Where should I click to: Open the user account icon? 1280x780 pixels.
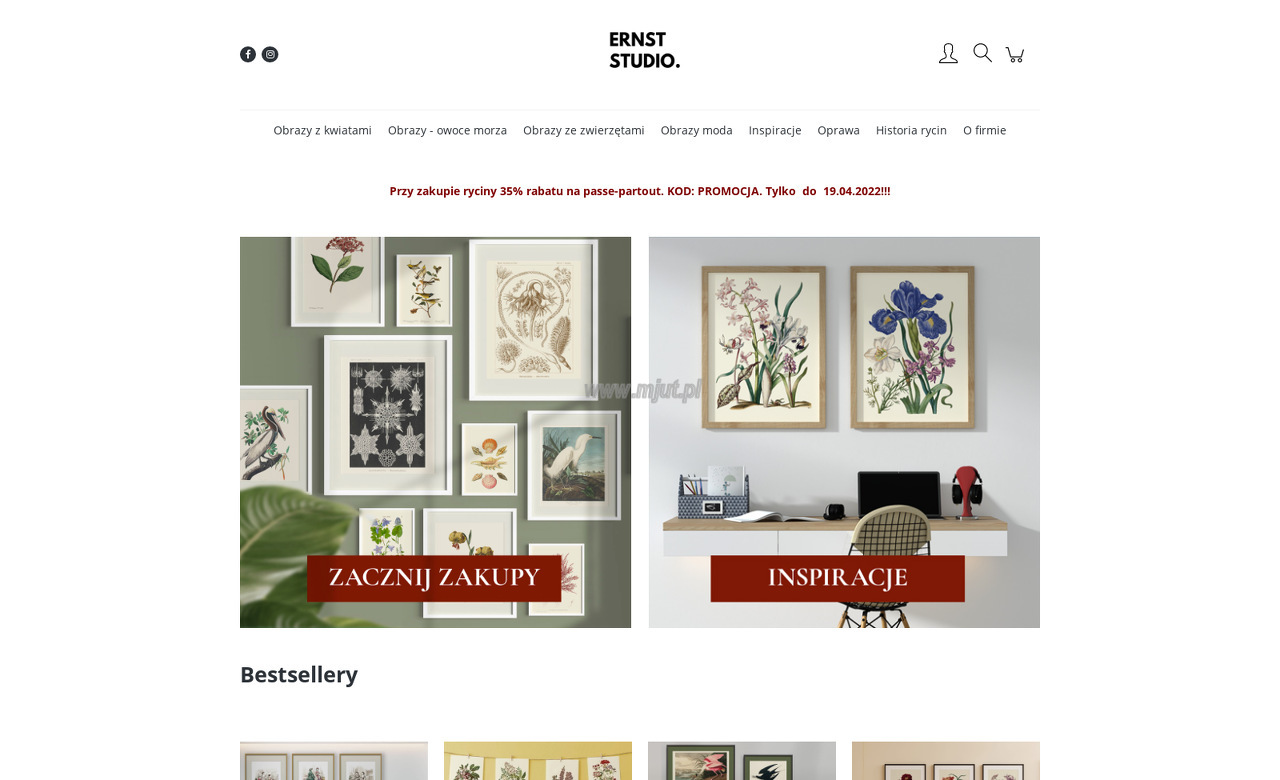coord(948,53)
